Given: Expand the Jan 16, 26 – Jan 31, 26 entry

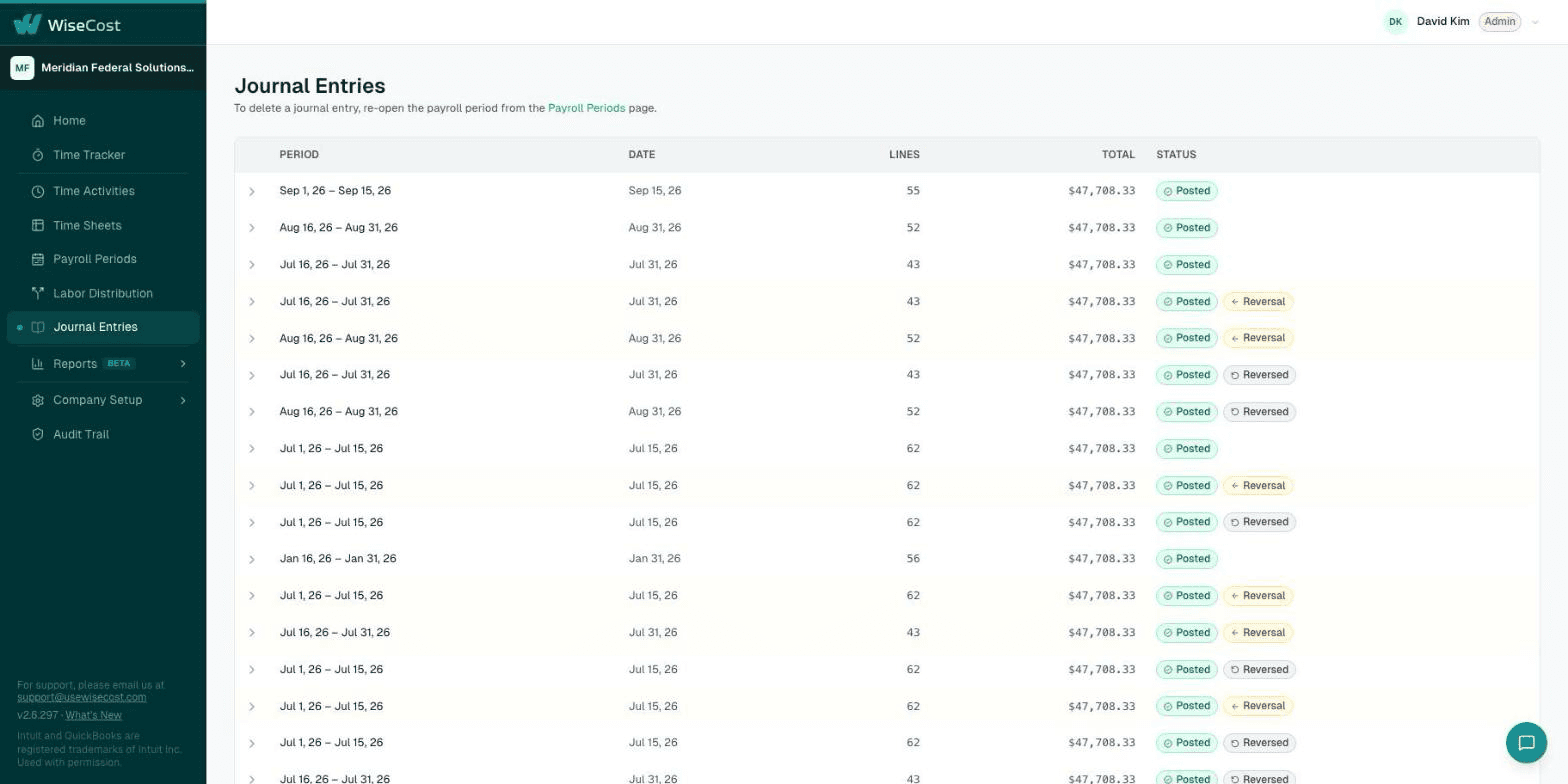Looking at the screenshot, I should (252, 559).
